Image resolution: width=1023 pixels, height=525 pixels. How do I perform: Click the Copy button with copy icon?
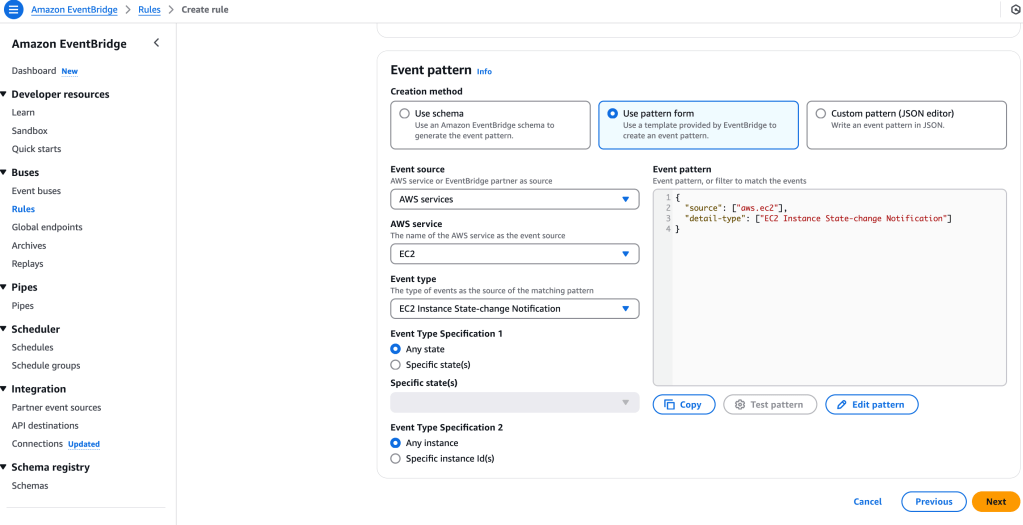coord(684,404)
